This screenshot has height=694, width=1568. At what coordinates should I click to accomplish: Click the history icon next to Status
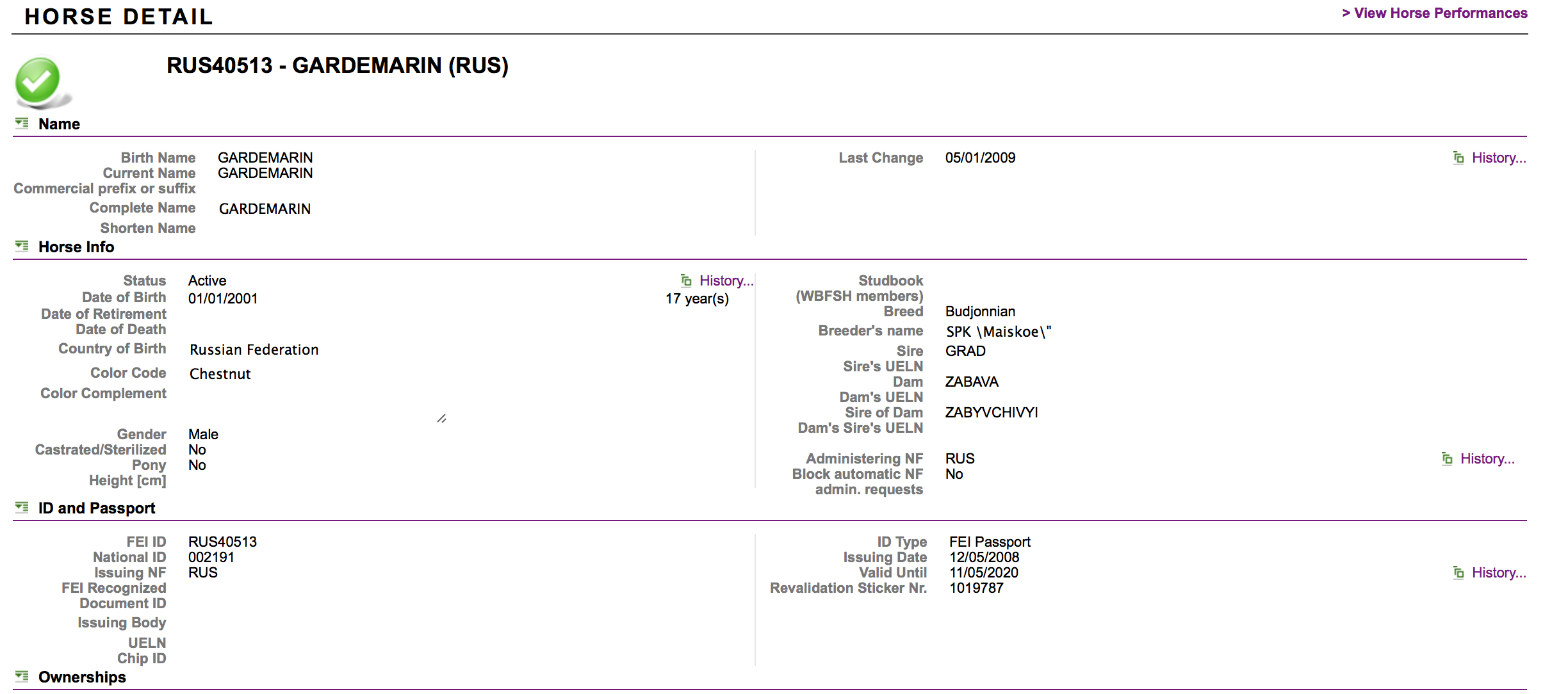[x=686, y=281]
